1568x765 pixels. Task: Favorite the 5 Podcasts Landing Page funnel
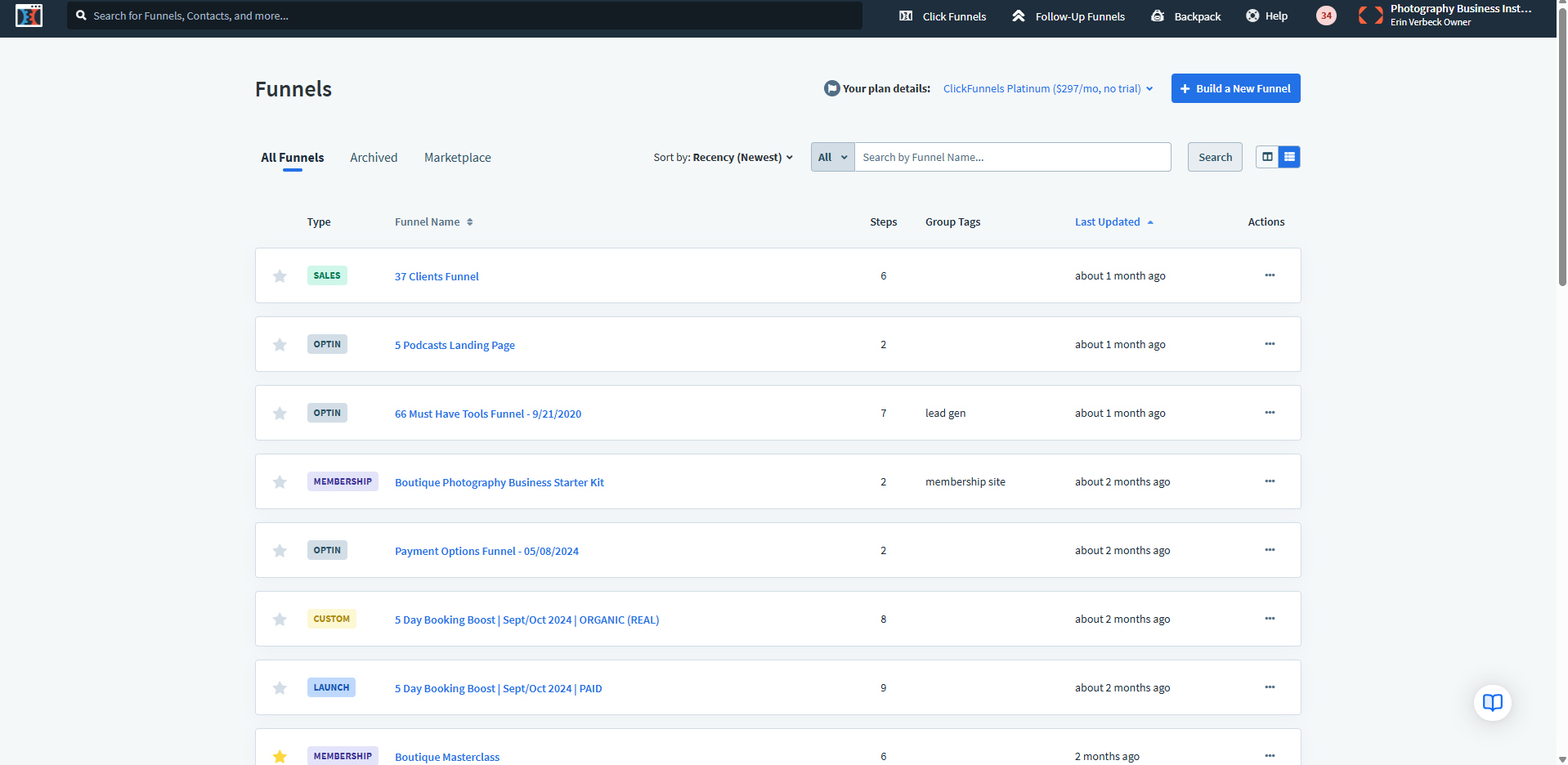point(280,345)
